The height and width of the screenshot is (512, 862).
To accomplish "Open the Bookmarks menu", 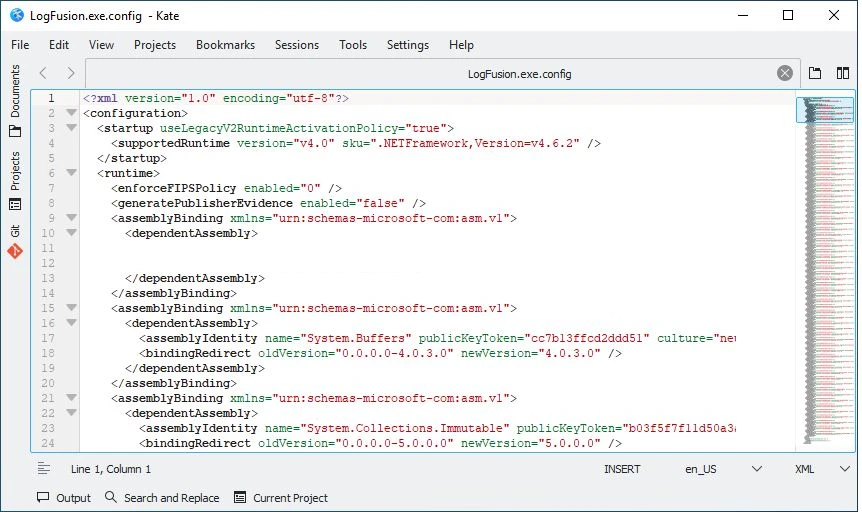I will 225,45.
